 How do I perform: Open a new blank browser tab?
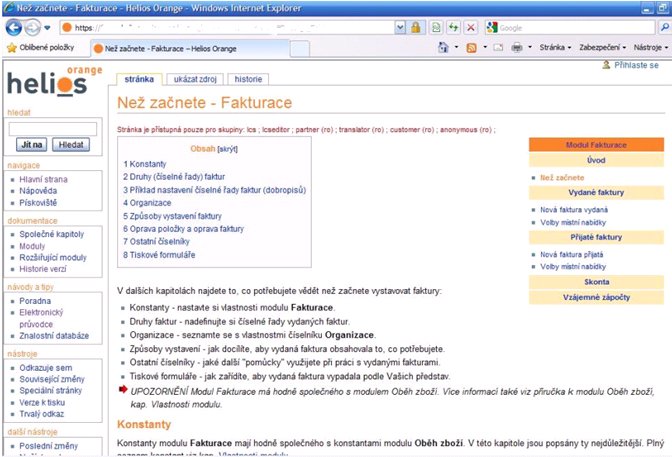(x=300, y=48)
